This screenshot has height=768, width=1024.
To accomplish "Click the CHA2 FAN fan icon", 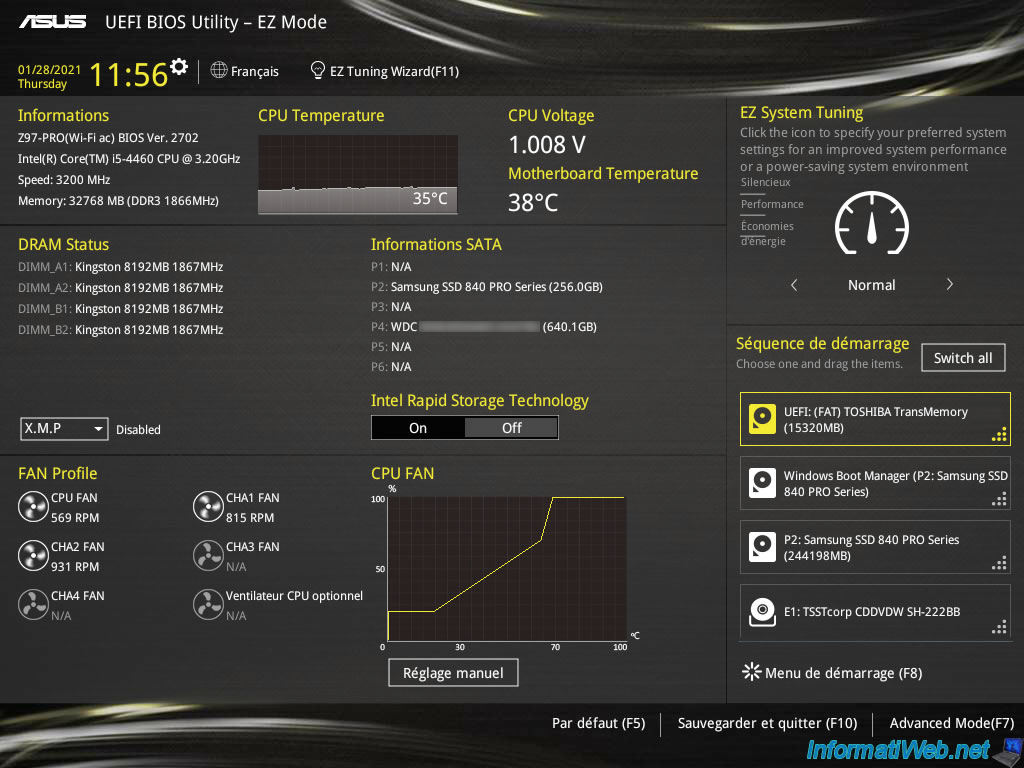I will click(x=33, y=556).
